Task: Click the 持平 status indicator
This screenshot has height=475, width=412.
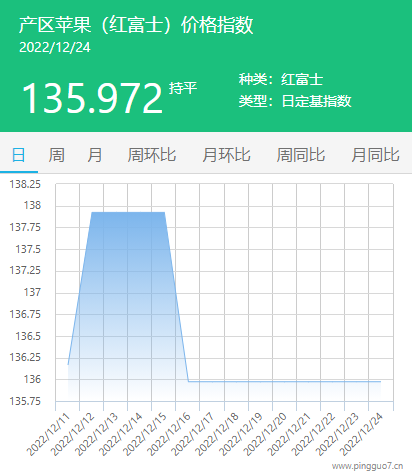Action: point(183,88)
